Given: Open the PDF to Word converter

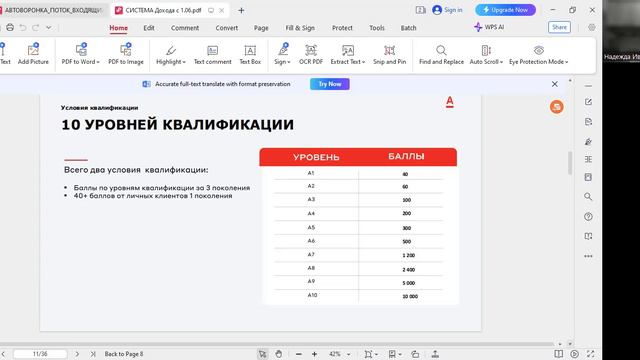Looking at the screenshot, I should point(80,54).
